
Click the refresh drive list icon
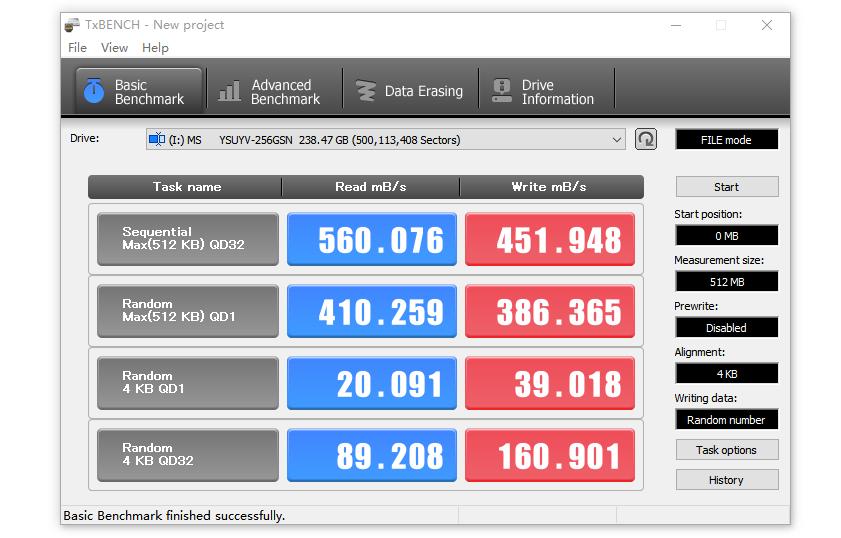point(646,140)
